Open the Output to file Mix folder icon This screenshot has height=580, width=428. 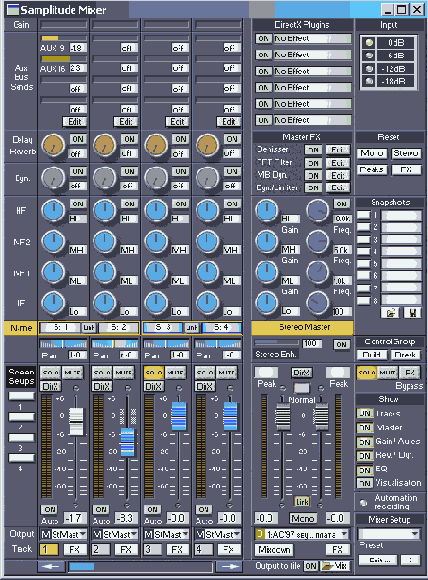[x=336, y=566]
